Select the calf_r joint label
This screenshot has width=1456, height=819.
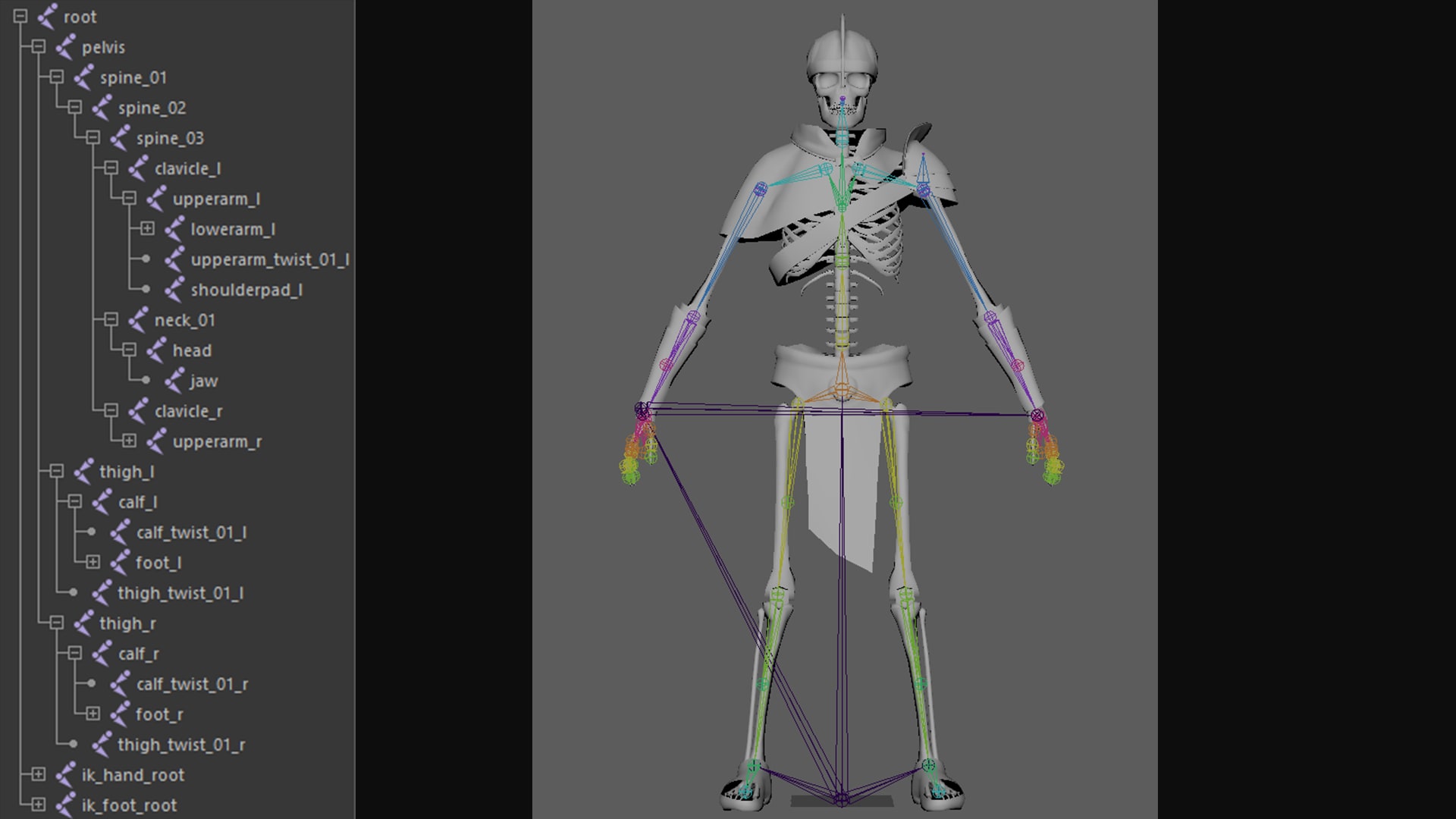coord(138,654)
